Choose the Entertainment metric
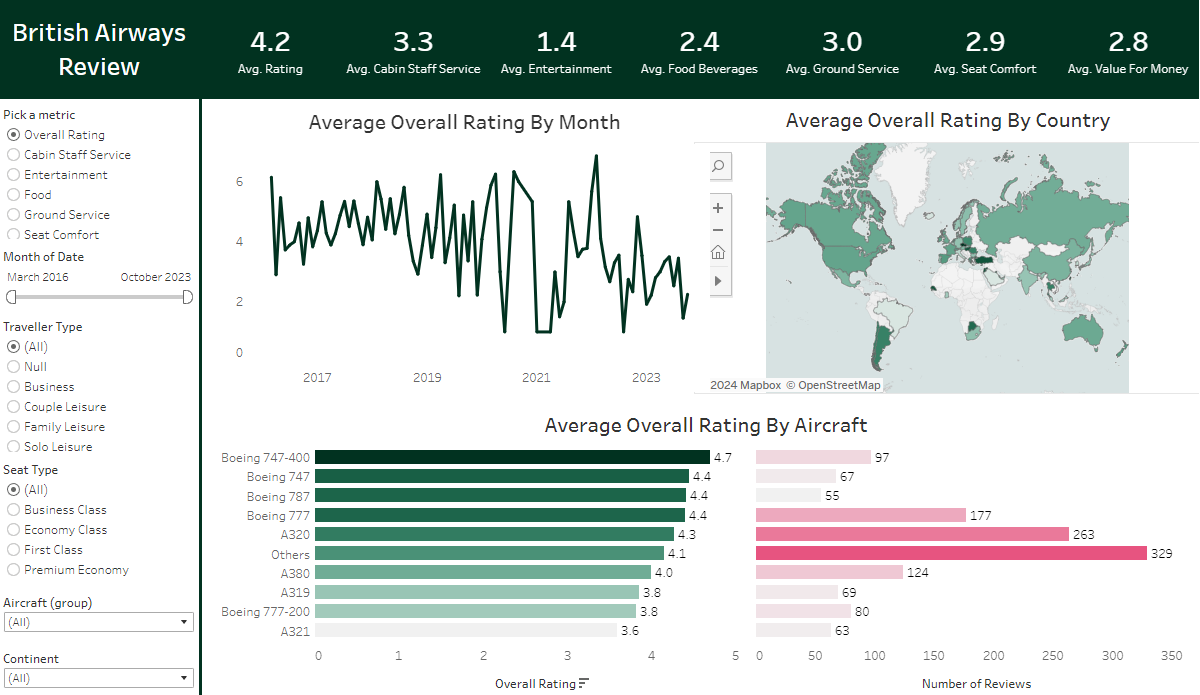 (13, 175)
